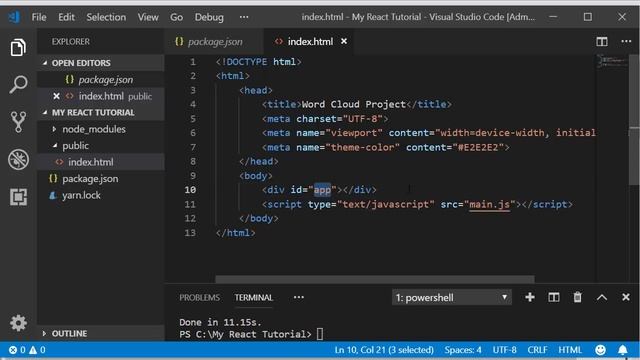Open the Selection menu
Screen dimensions: 640x360
[106, 17]
